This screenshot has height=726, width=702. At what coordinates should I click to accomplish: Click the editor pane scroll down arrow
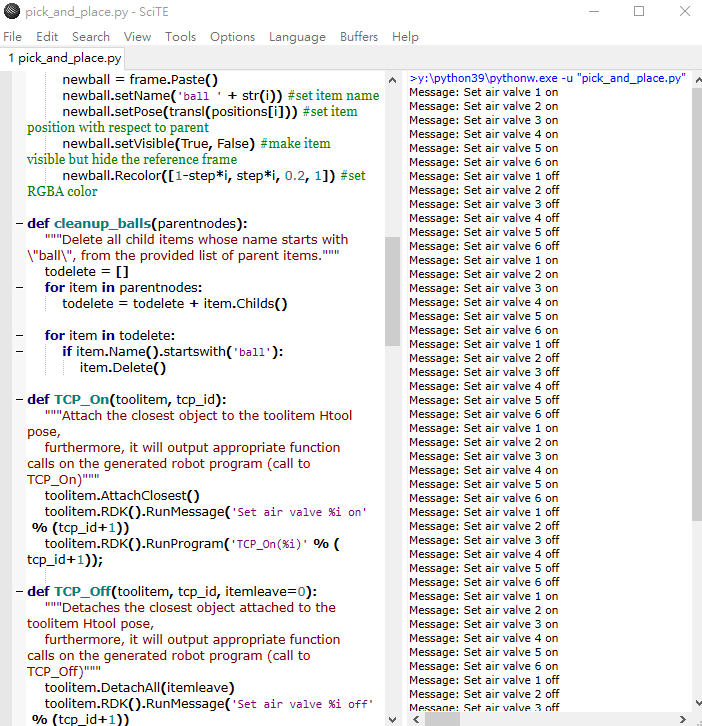pos(392,719)
